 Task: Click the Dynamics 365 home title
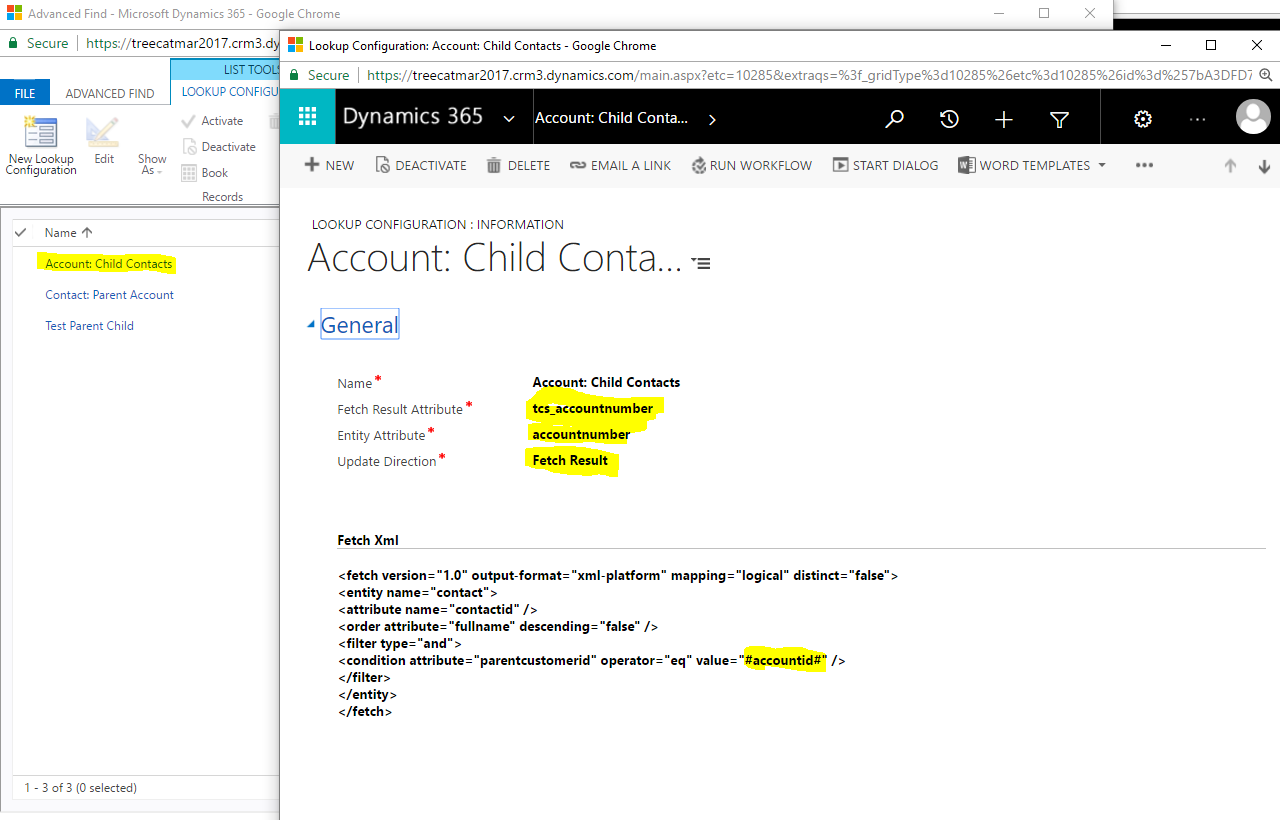coord(413,116)
